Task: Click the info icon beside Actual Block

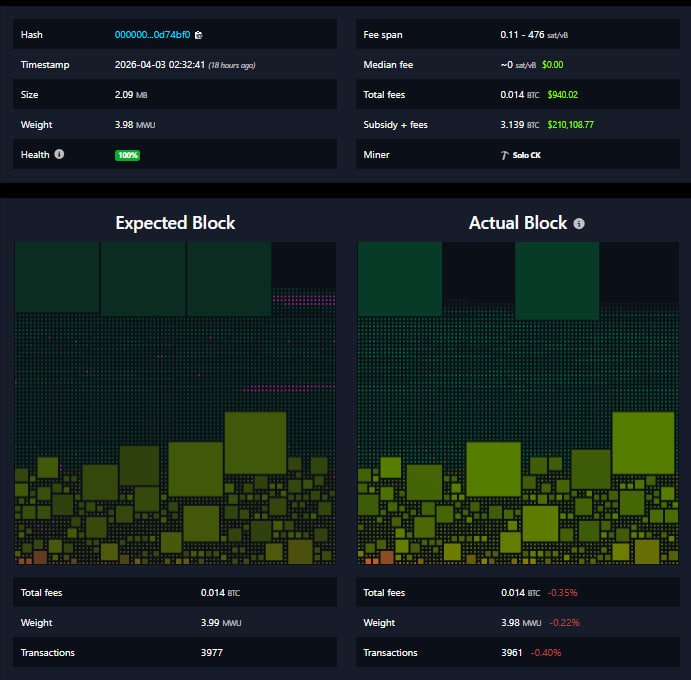Action: [x=579, y=224]
